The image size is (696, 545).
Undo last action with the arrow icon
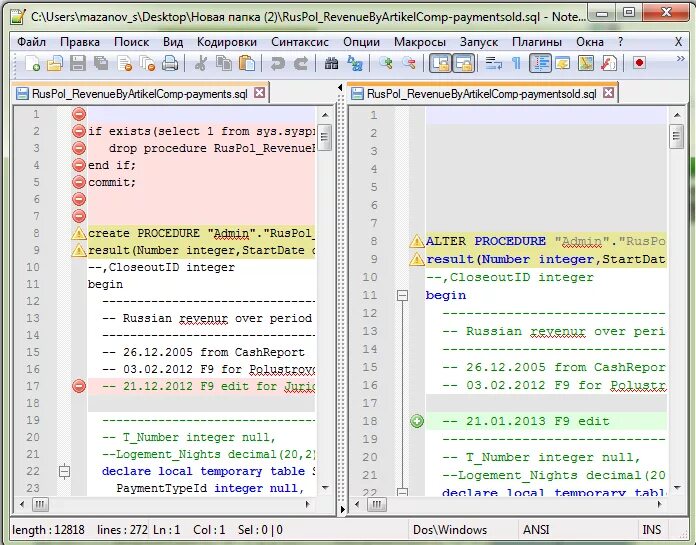coord(277,63)
